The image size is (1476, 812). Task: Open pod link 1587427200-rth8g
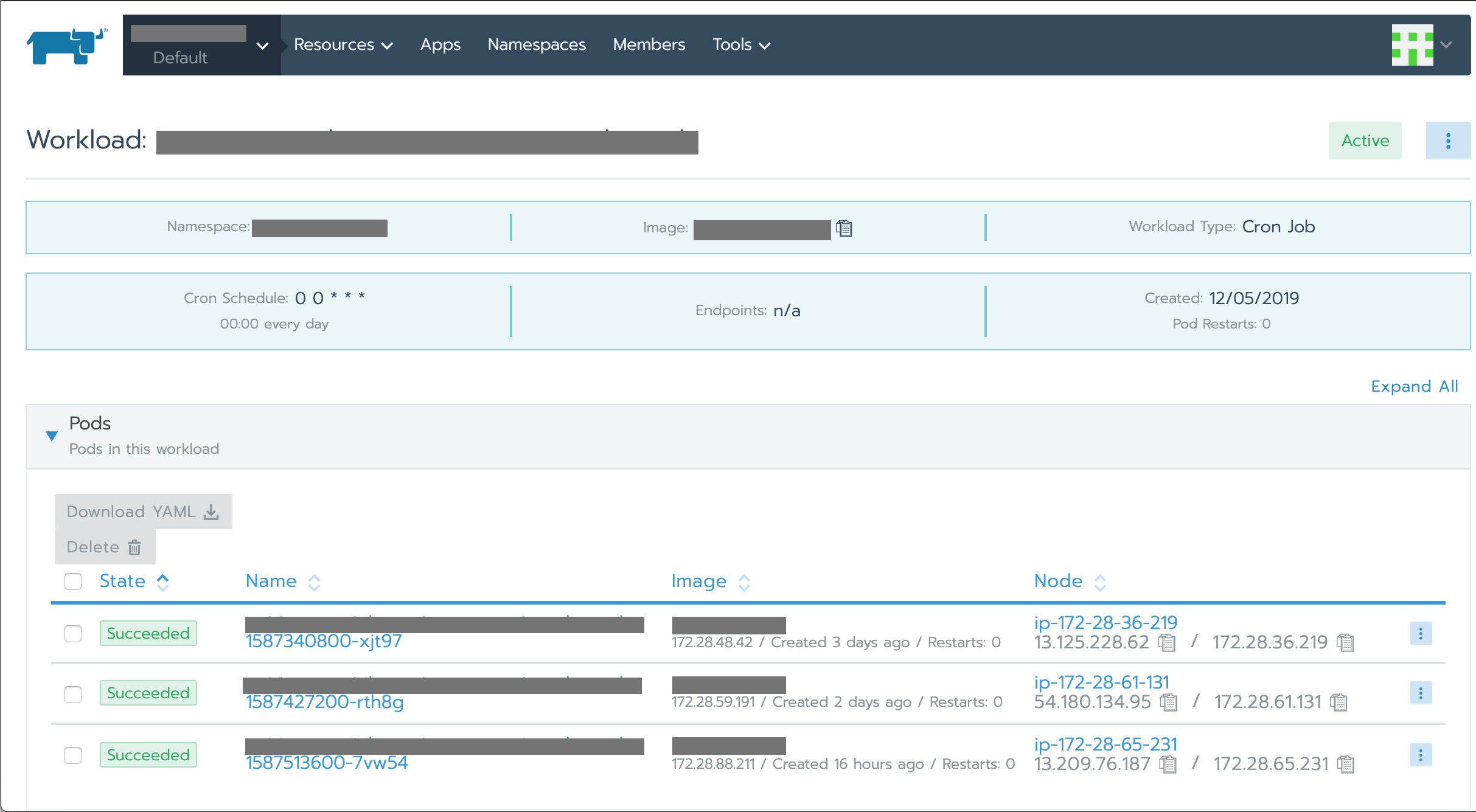(325, 702)
